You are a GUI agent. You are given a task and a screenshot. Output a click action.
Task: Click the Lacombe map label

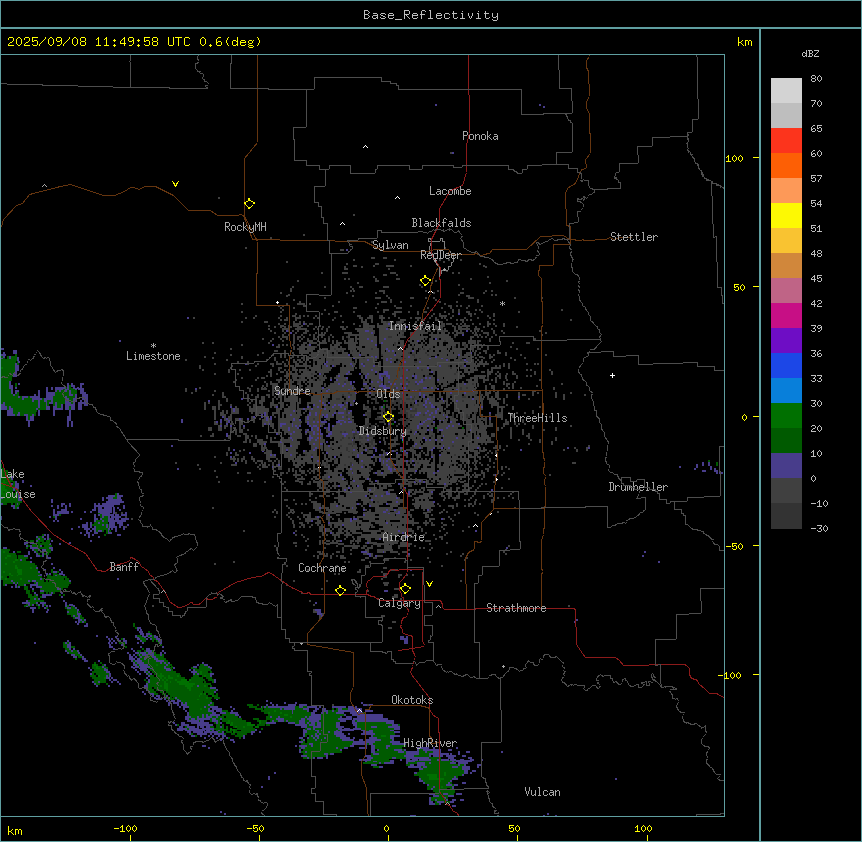[x=450, y=191]
